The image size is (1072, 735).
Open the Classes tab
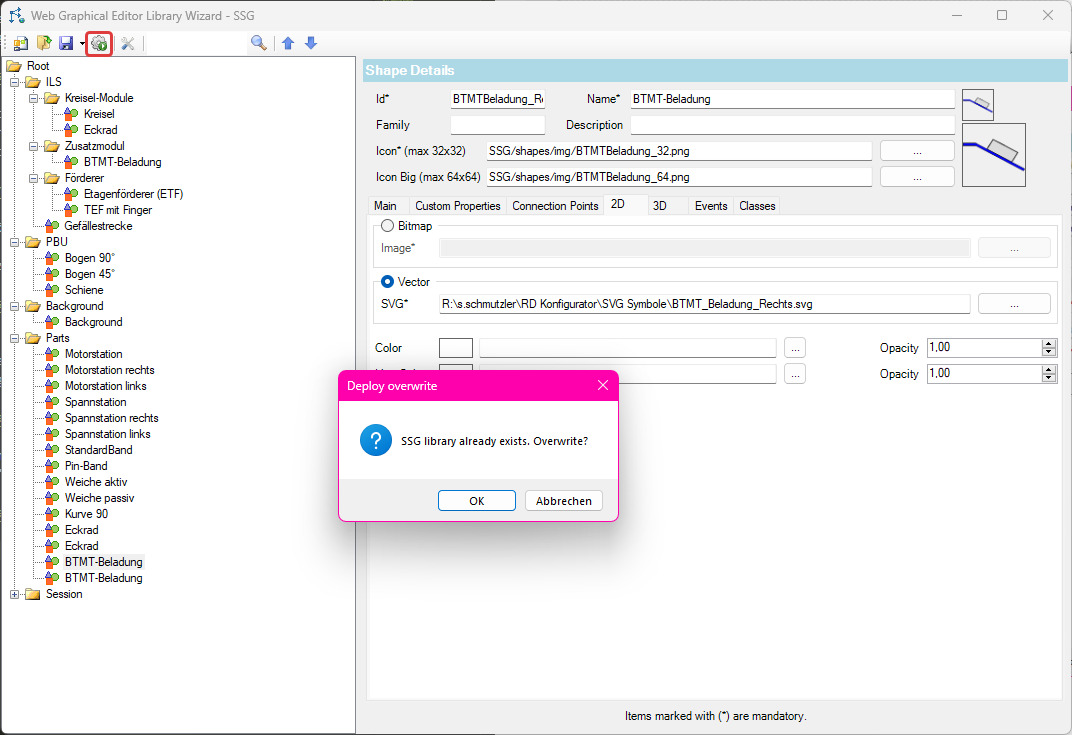[757, 206]
